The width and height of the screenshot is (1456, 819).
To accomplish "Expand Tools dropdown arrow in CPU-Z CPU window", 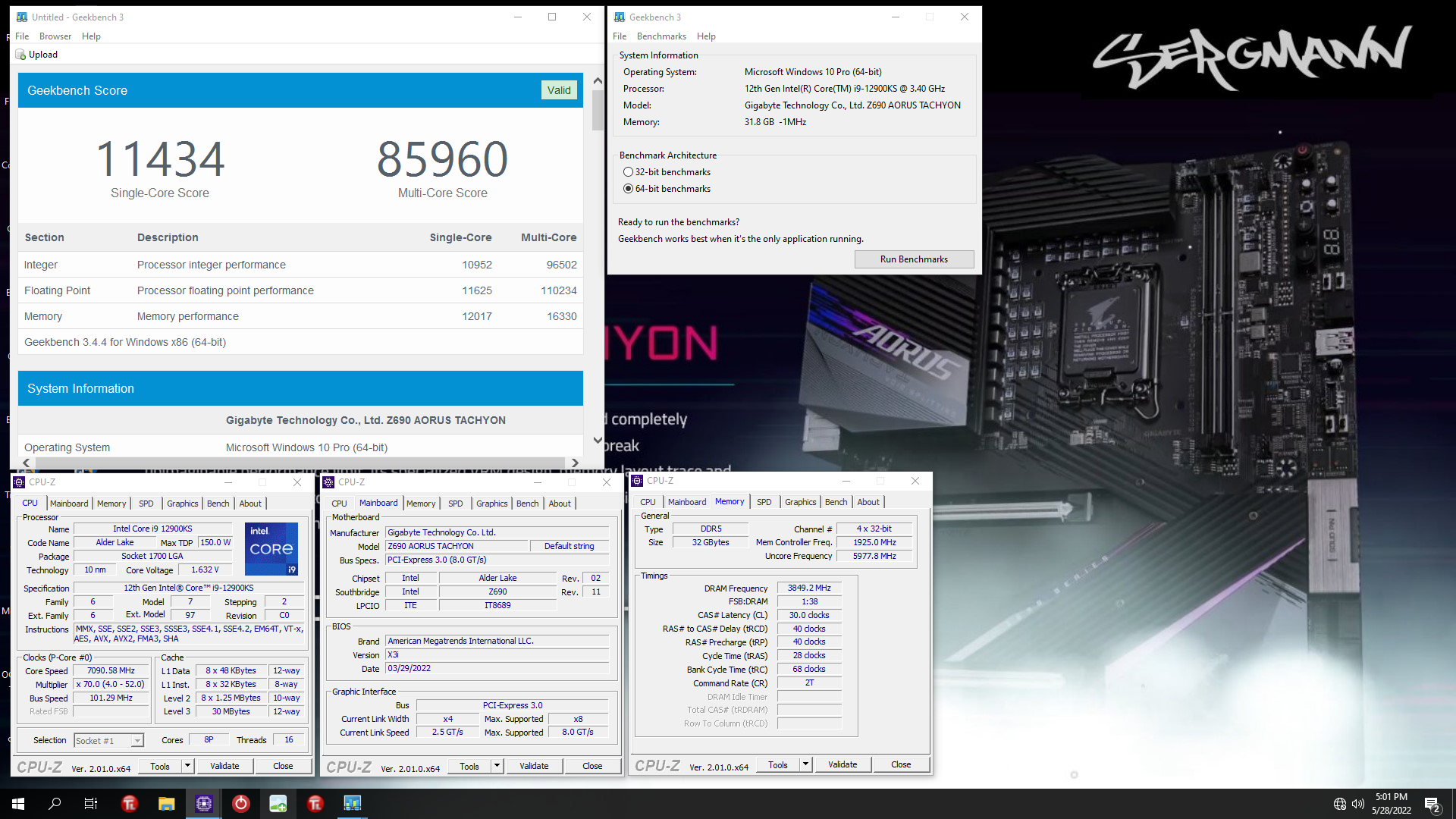I will [187, 766].
